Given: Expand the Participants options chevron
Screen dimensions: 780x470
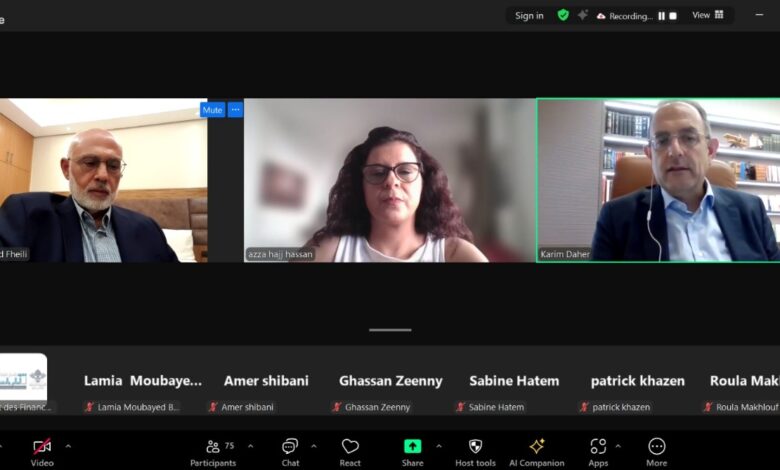Looking at the screenshot, I should coord(250,446).
